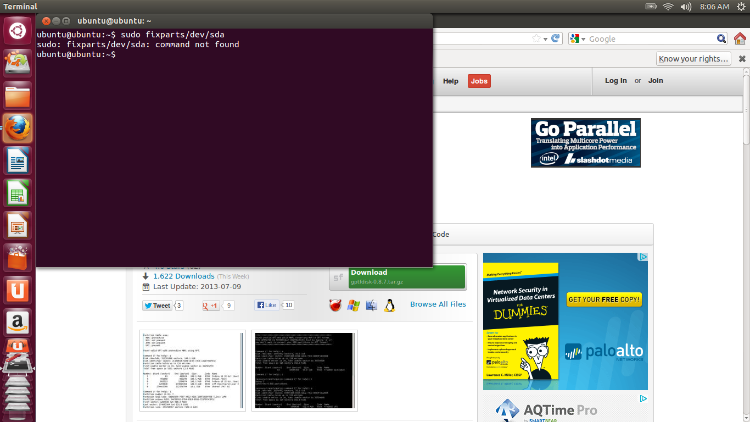This screenshot has height=422, width=750.
Task: Expand the search engine dropdown
Action: point(580,39)
